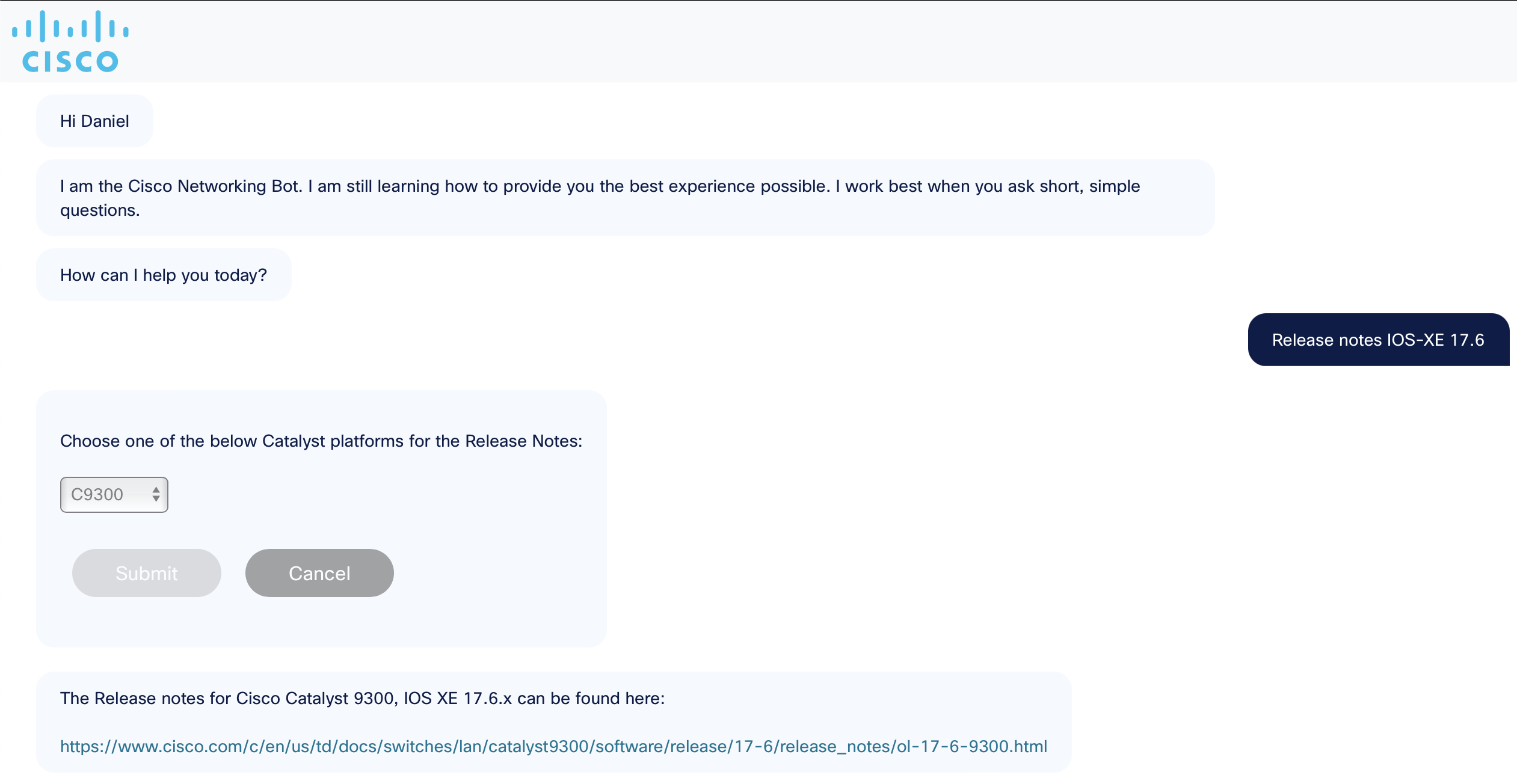Open the Catalyst 9300 release notes link
Screen dimensions: 1517x784
tap(553, 747)
